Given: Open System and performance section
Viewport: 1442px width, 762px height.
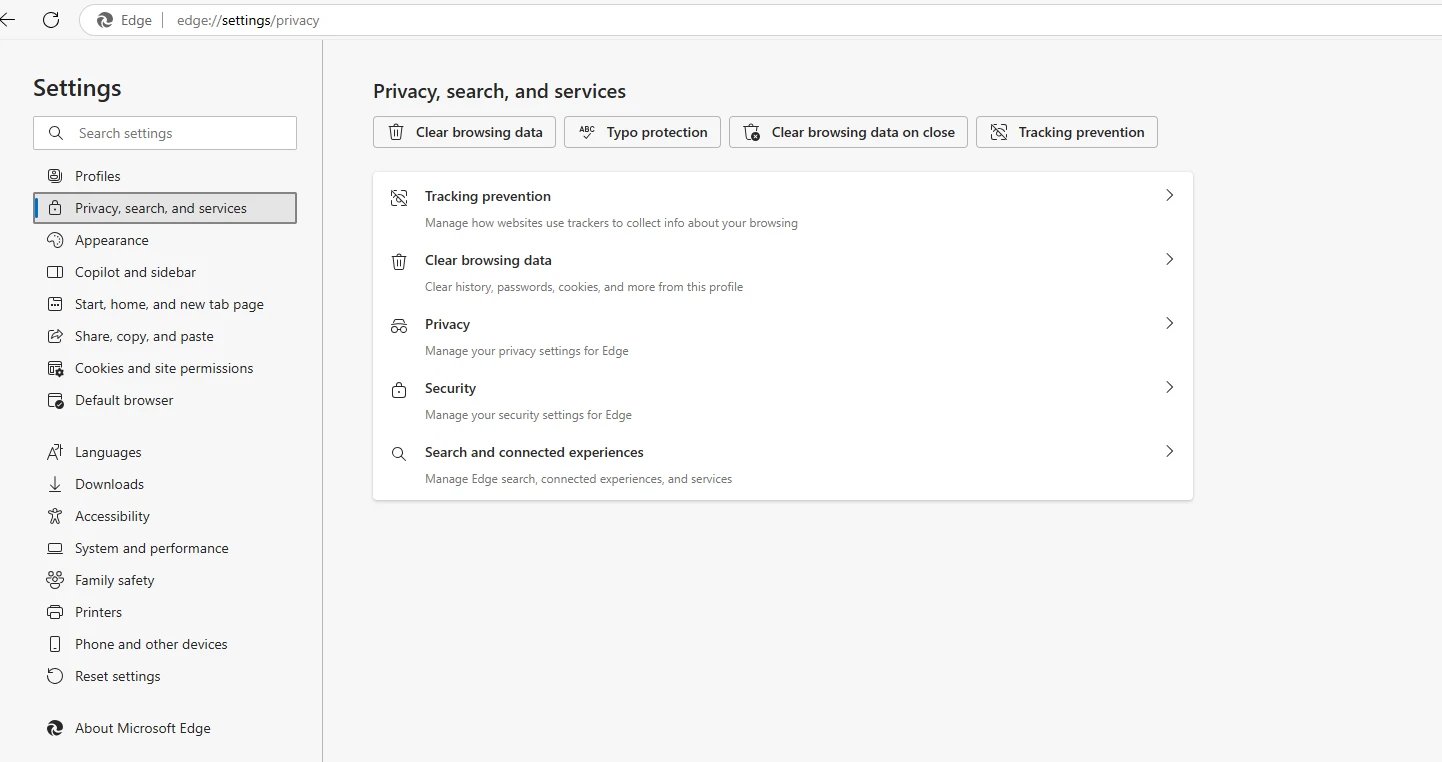Looking at the screenshot, I should point(165,548).
